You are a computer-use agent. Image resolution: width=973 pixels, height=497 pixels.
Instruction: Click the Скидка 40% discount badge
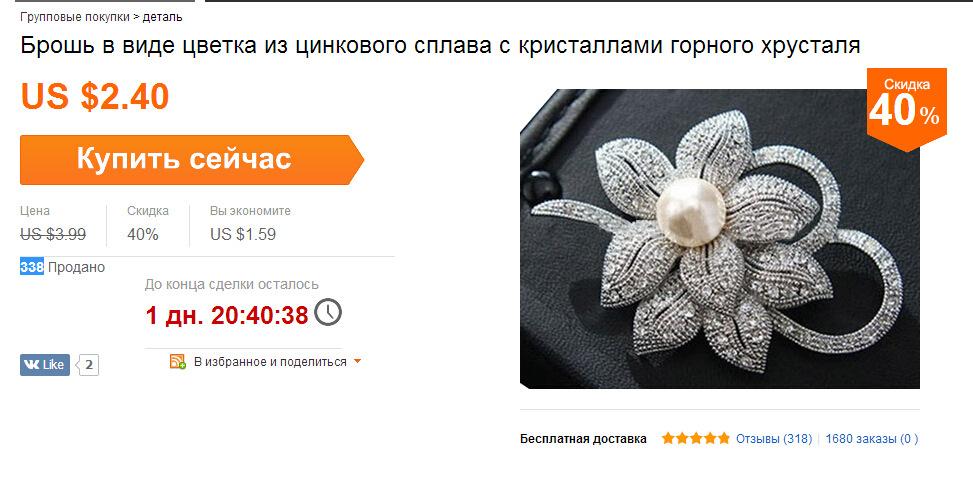tap(907, 108)
